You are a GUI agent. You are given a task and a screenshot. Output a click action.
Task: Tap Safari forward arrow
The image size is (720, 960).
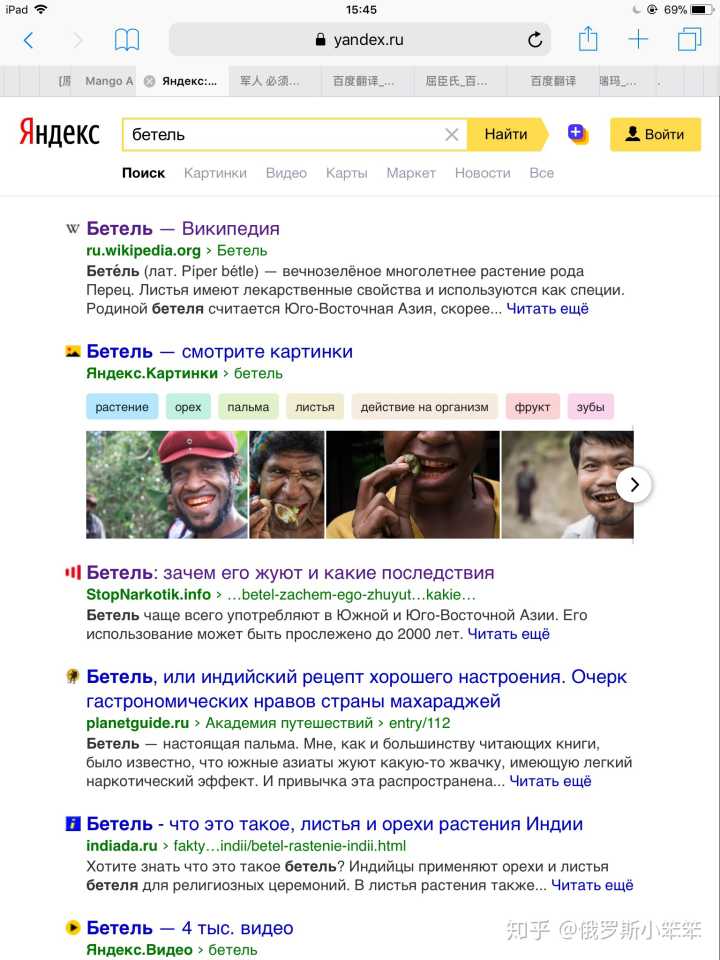coord(78,40)
